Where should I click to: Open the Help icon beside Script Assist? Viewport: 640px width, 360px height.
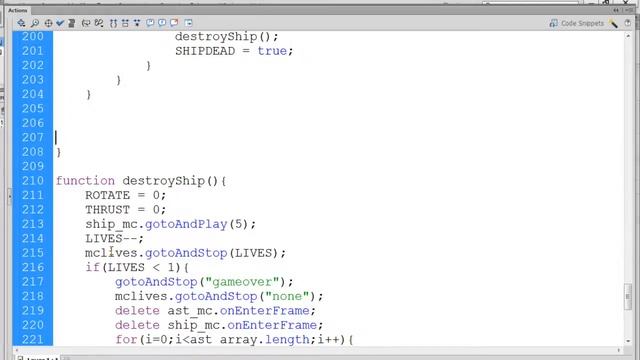[x=628, y=23]
